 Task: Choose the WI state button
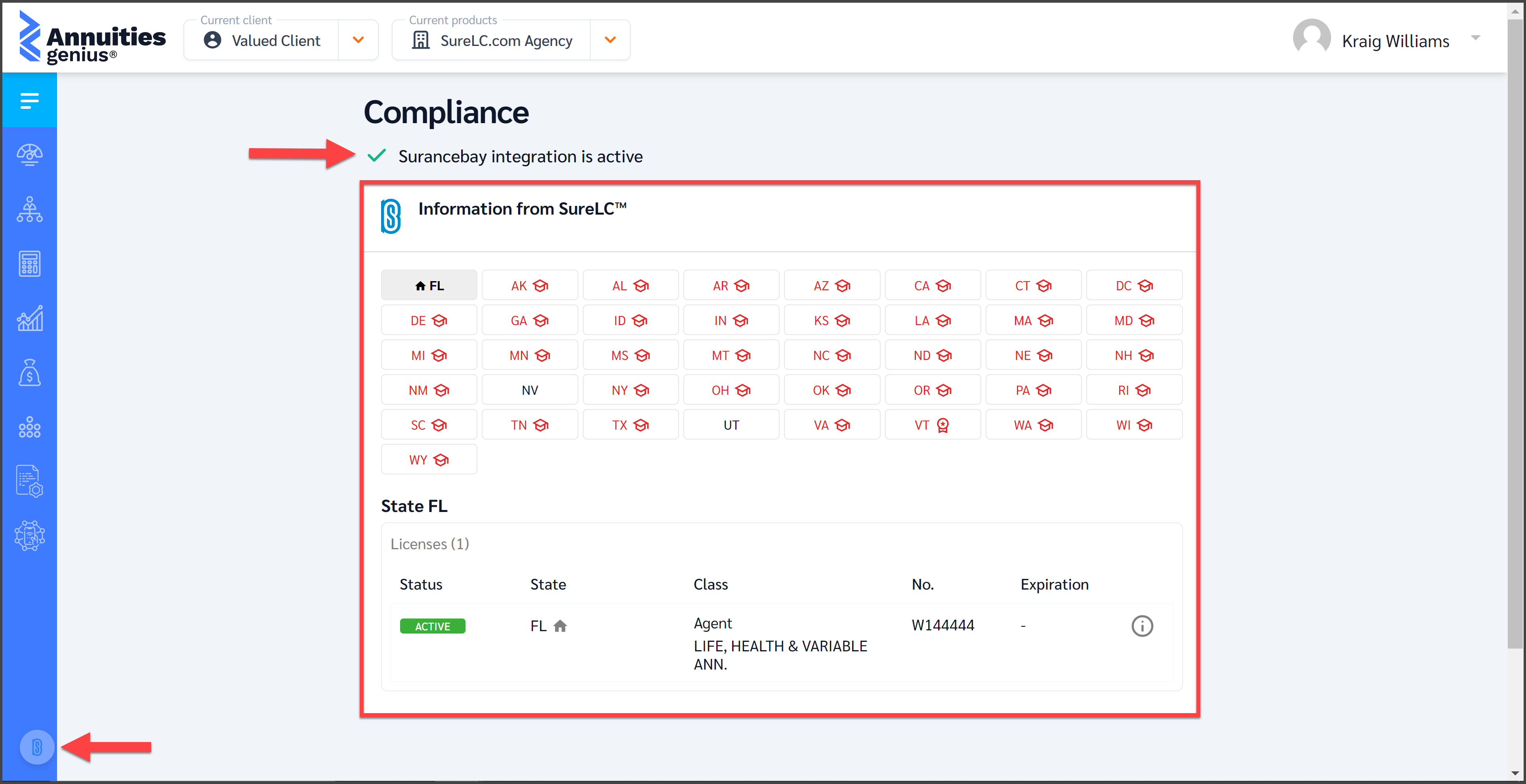click(1134, 425)
